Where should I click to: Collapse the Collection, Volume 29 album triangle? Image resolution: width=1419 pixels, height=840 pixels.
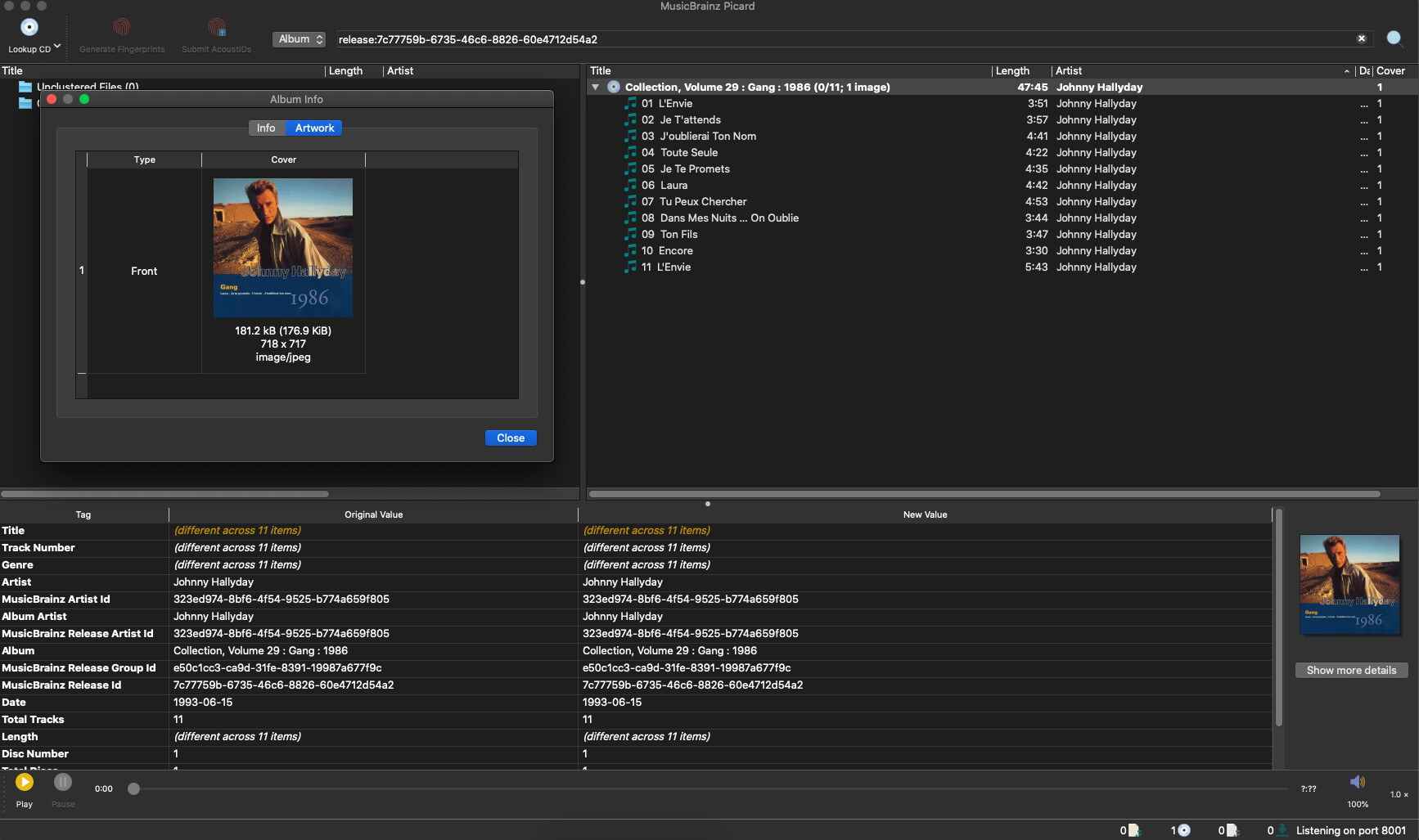[x=596, y=88]
